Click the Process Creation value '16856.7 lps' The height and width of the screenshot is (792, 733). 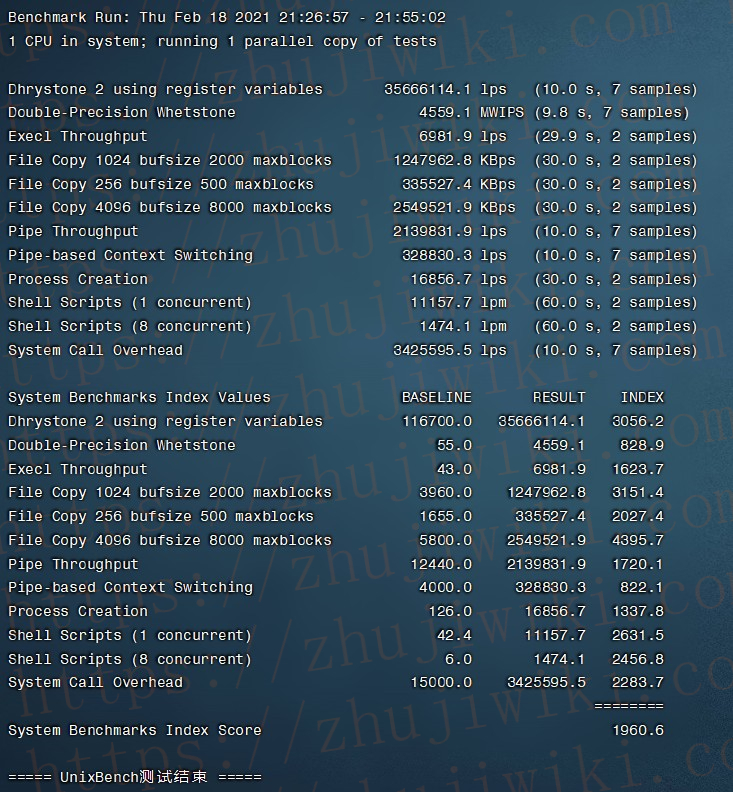point(458,279)
